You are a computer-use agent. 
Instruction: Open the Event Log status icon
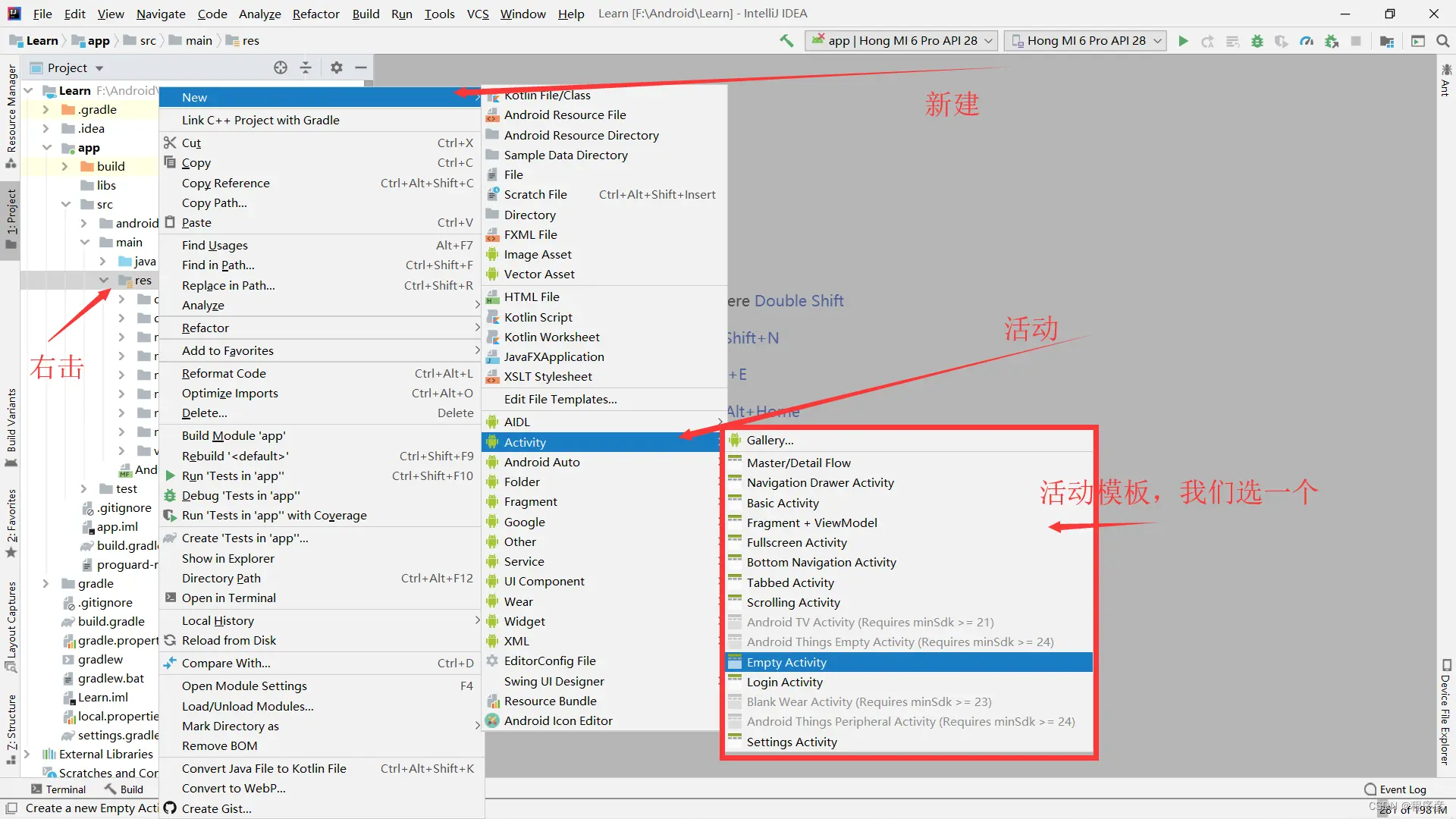(x=1370, y=789)
